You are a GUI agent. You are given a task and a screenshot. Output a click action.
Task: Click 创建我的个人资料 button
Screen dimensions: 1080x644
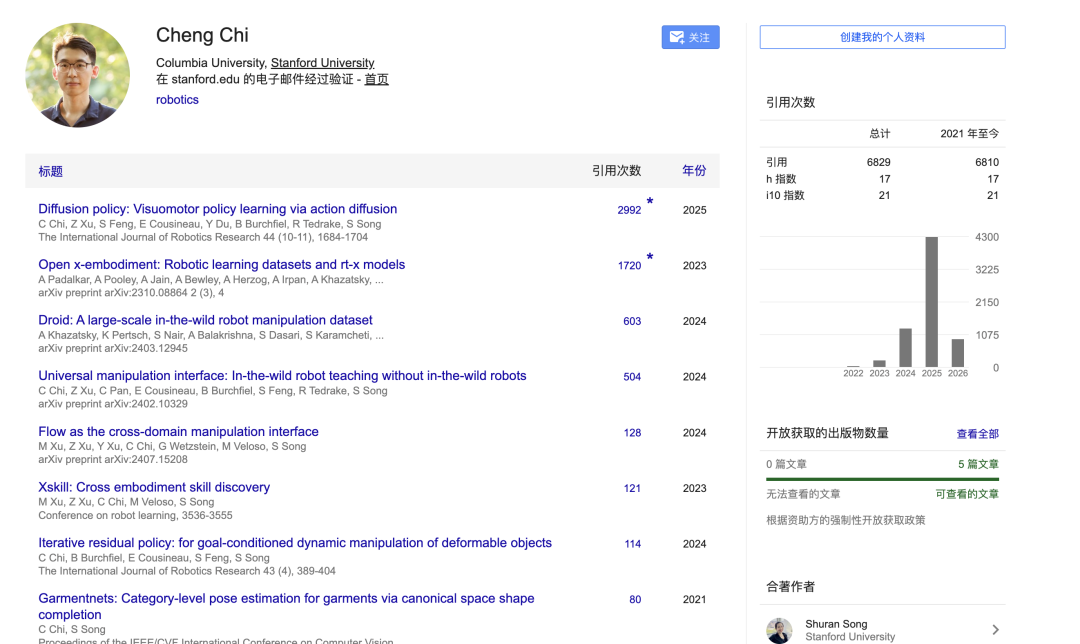click(882, 37)
